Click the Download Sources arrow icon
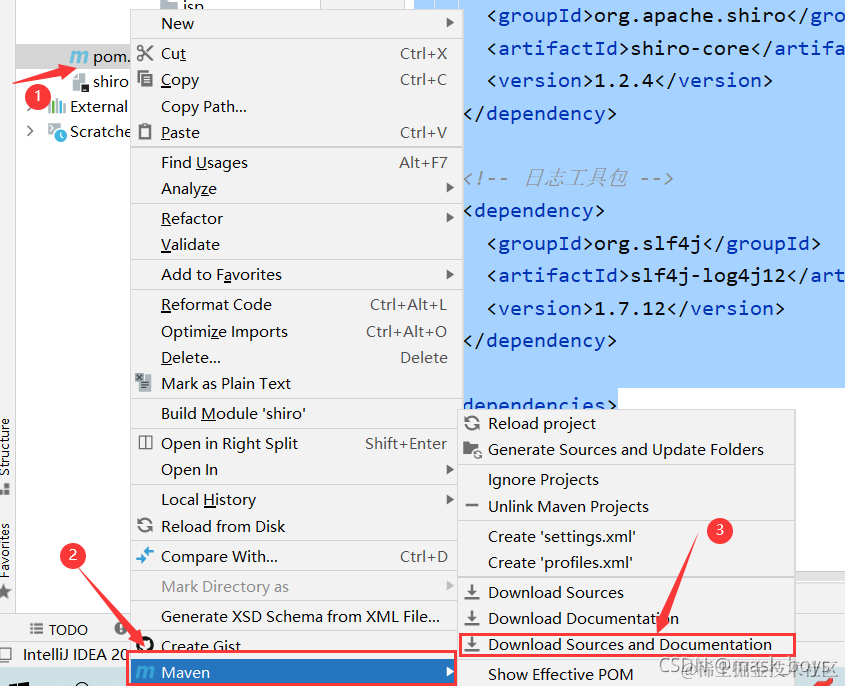This screenshot has height=686, width=845. (472, 592)
